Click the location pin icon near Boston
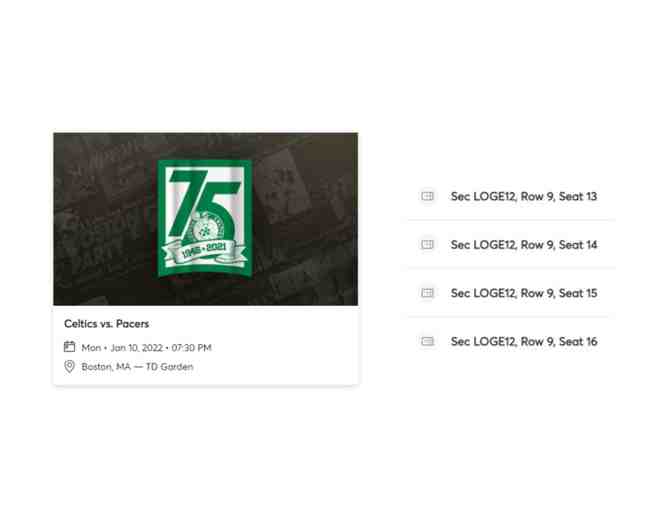This screenshot has width=672, height=510. tap(69, 366)
